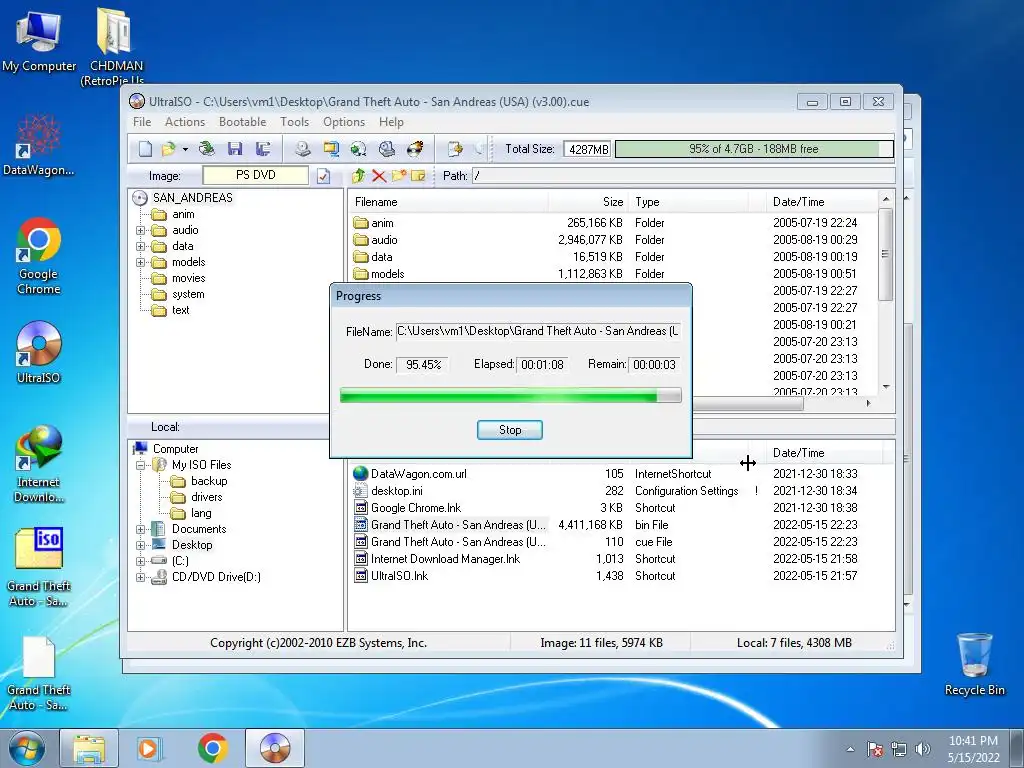Select the audio folder row in file list
The width and height of the screenshot is (1024, 768).
(x=614, y=240)
